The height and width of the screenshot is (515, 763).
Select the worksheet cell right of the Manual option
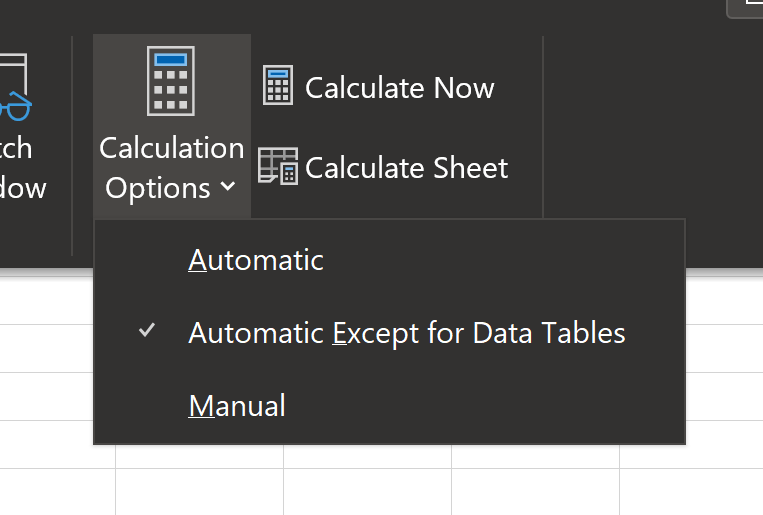click(724, 396)
